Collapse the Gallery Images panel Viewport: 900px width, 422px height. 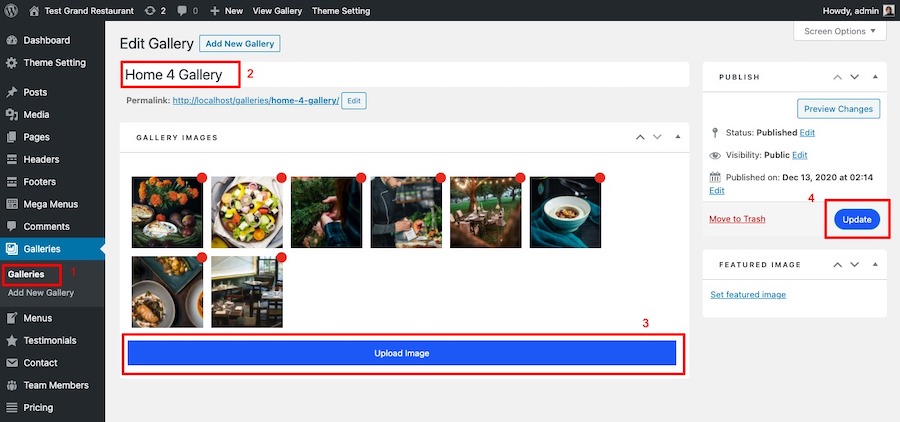tap(677, 137)
